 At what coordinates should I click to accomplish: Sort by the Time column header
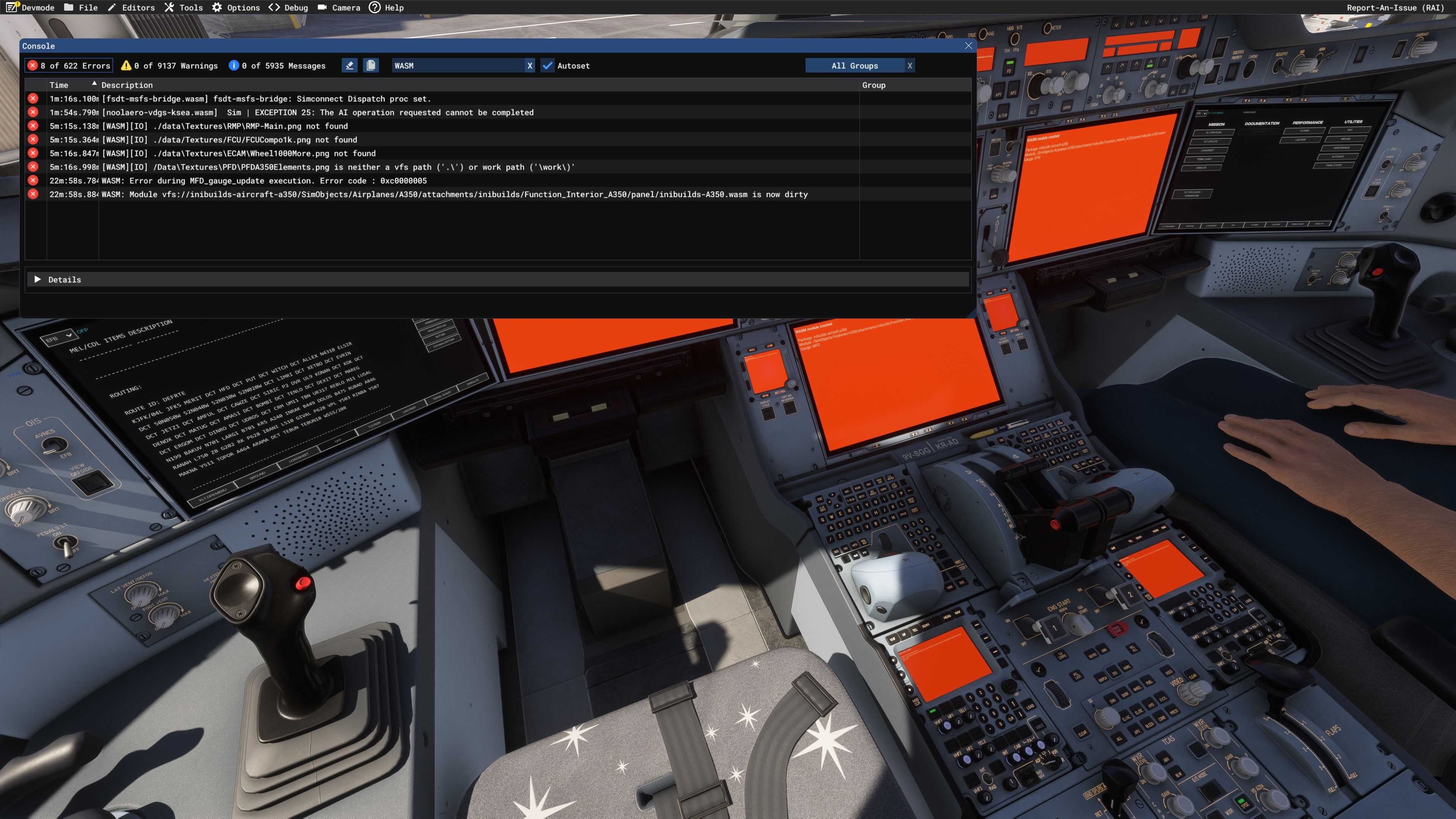(59, 85)
